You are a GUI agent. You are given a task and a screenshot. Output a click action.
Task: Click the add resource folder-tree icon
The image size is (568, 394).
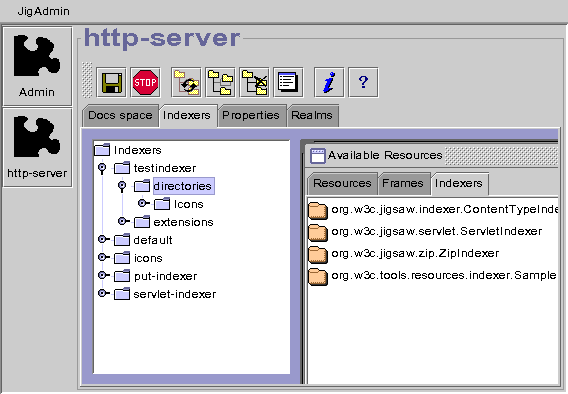click(220, 83)
